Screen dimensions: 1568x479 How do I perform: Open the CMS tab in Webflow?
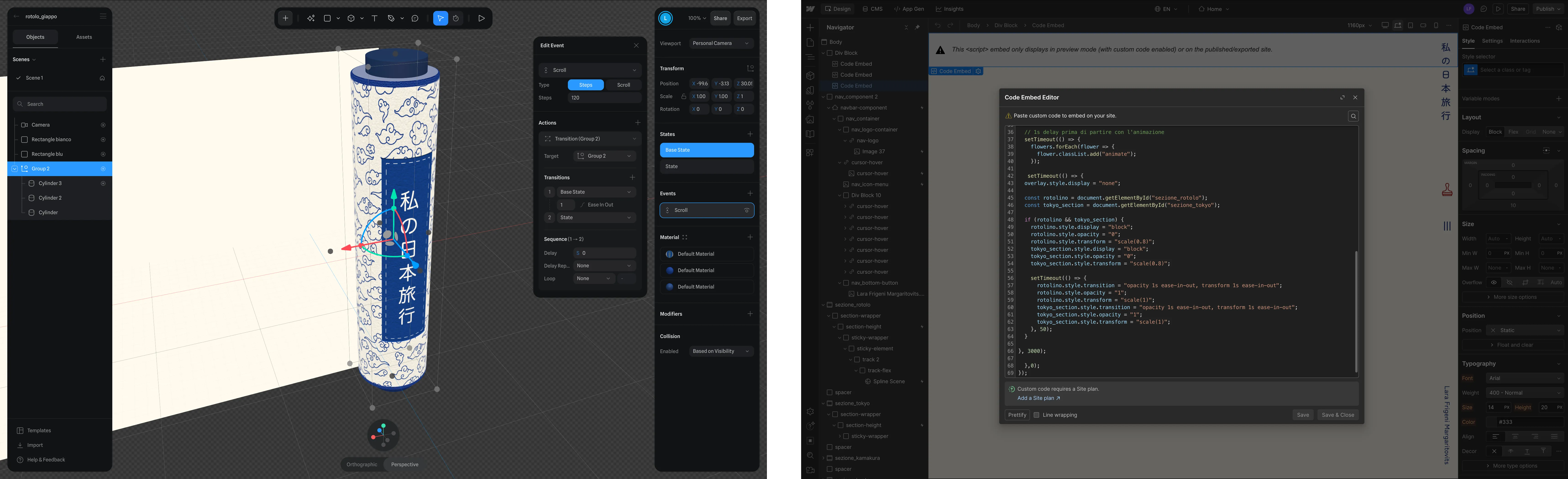[872, 9]
